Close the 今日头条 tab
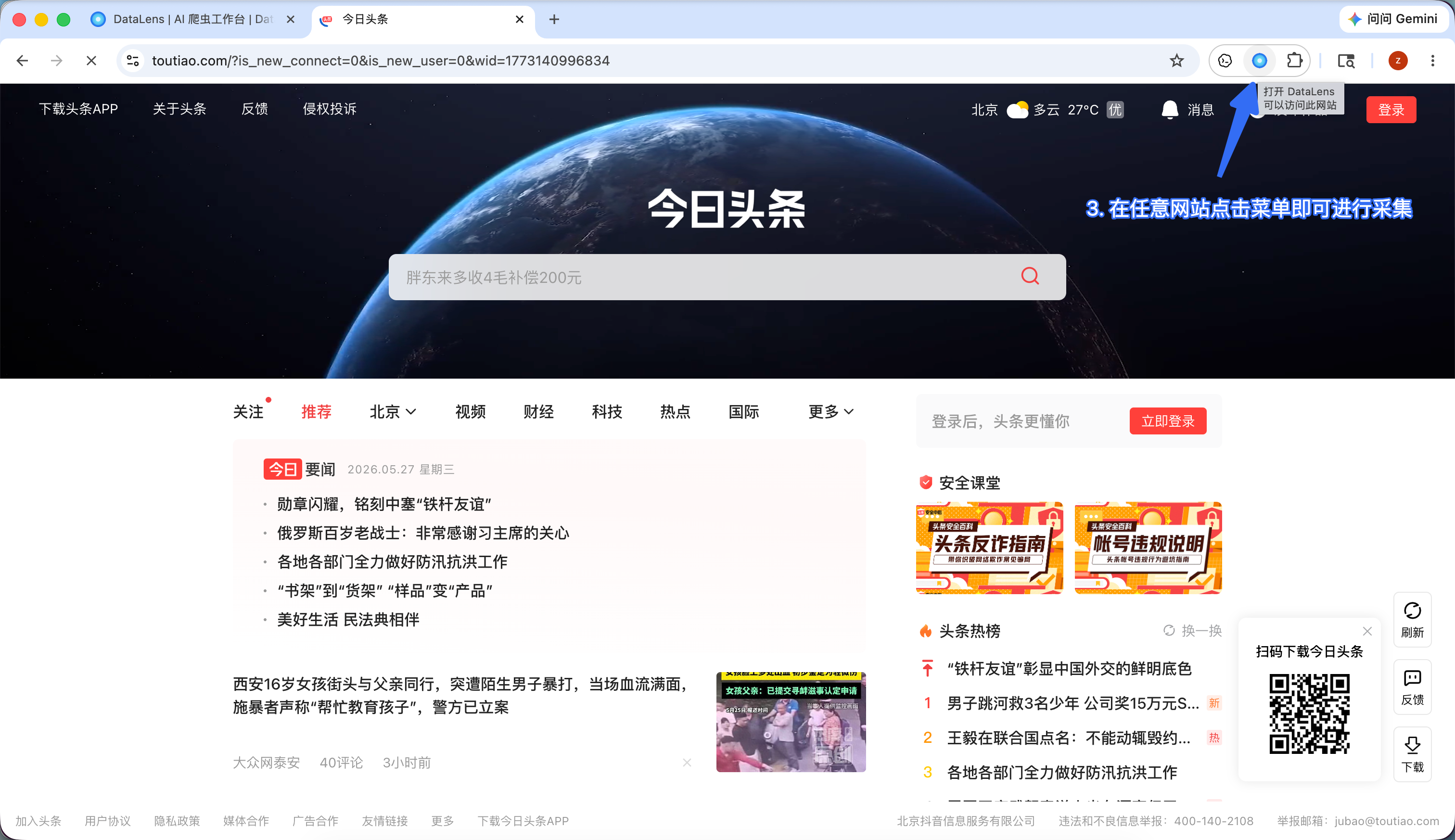This screenshot has width=1455, height=840. [520, 20]
